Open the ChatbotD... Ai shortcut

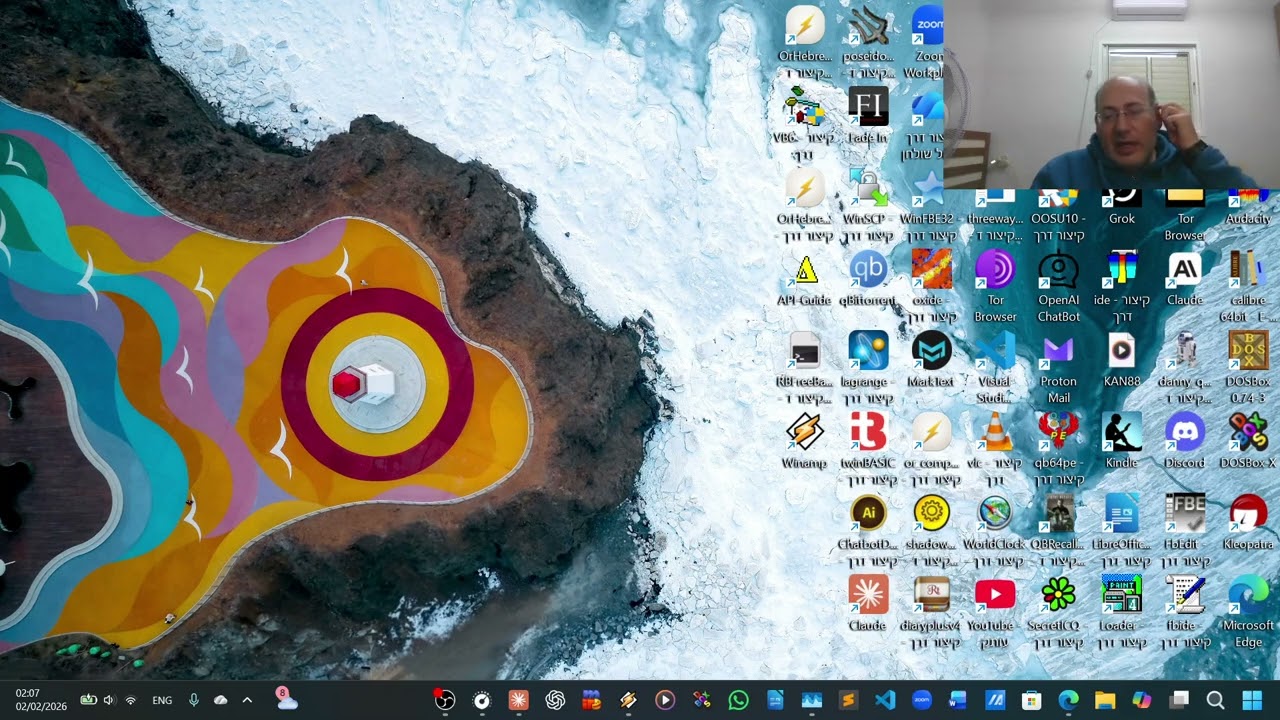point(868,513)
